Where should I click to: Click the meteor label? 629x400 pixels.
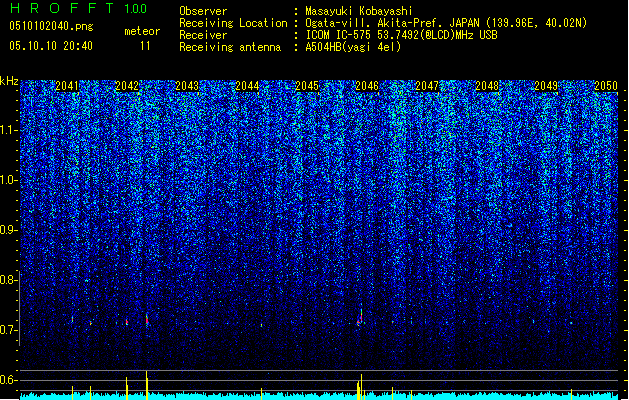142,31
